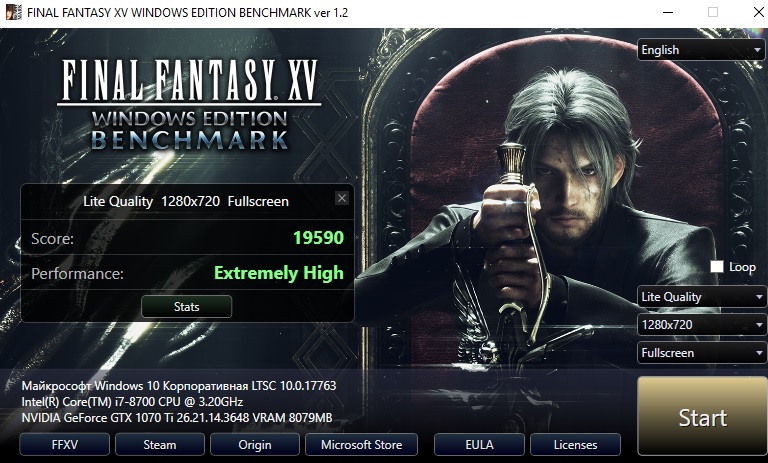The width and height of the screenshot is (768, 463).
Task: Click the language dropdown arrow
Action: tap(757, 50)
